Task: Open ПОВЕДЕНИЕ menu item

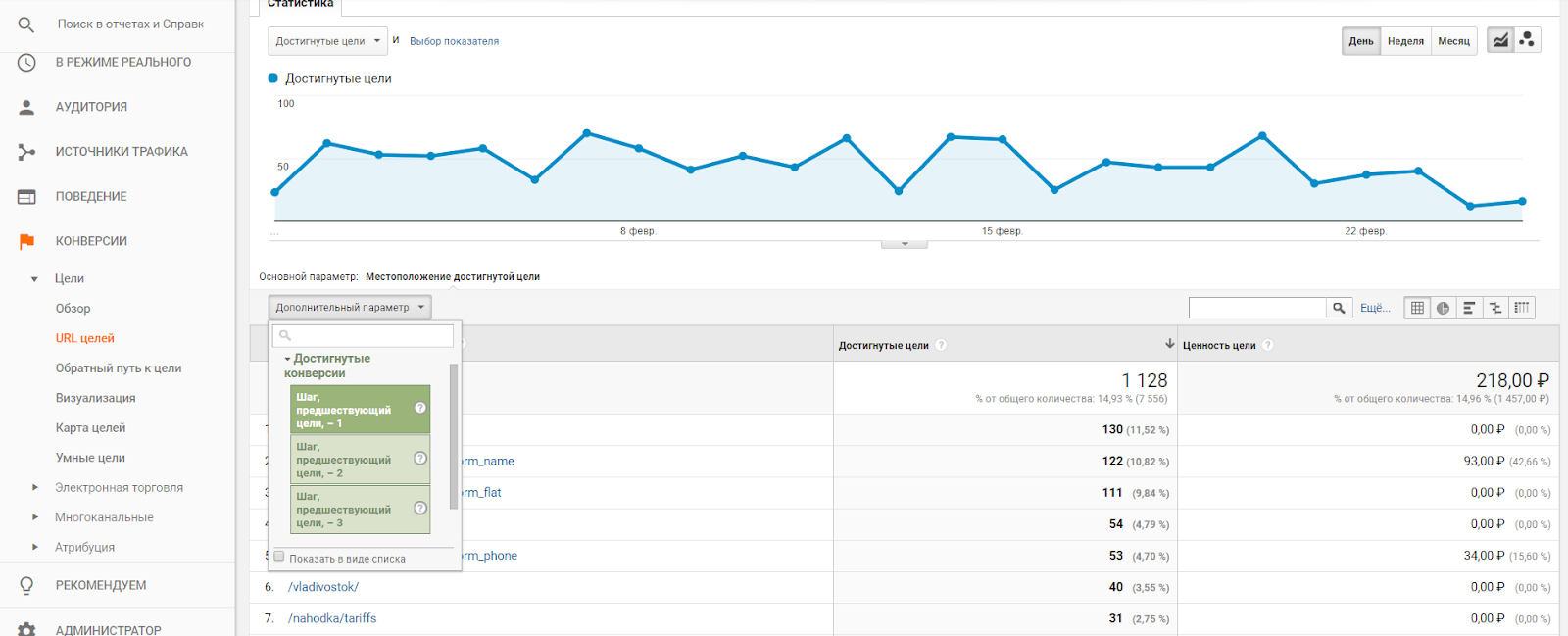Action: 91,197
